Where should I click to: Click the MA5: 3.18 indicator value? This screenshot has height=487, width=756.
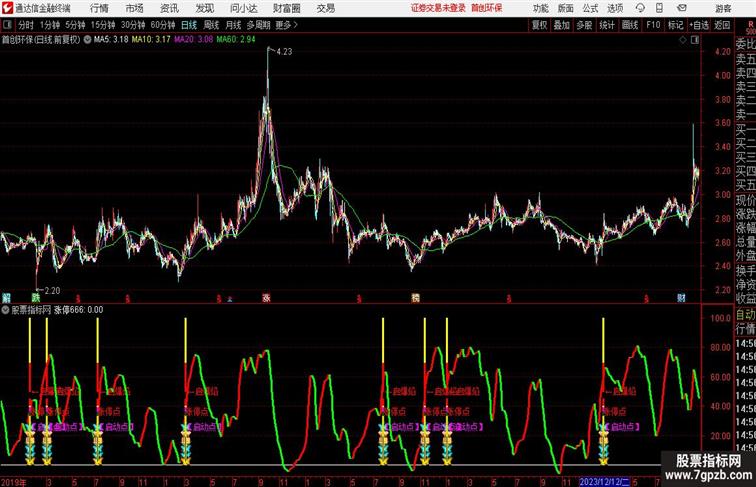pyautogui.click(x=111, y=40)
